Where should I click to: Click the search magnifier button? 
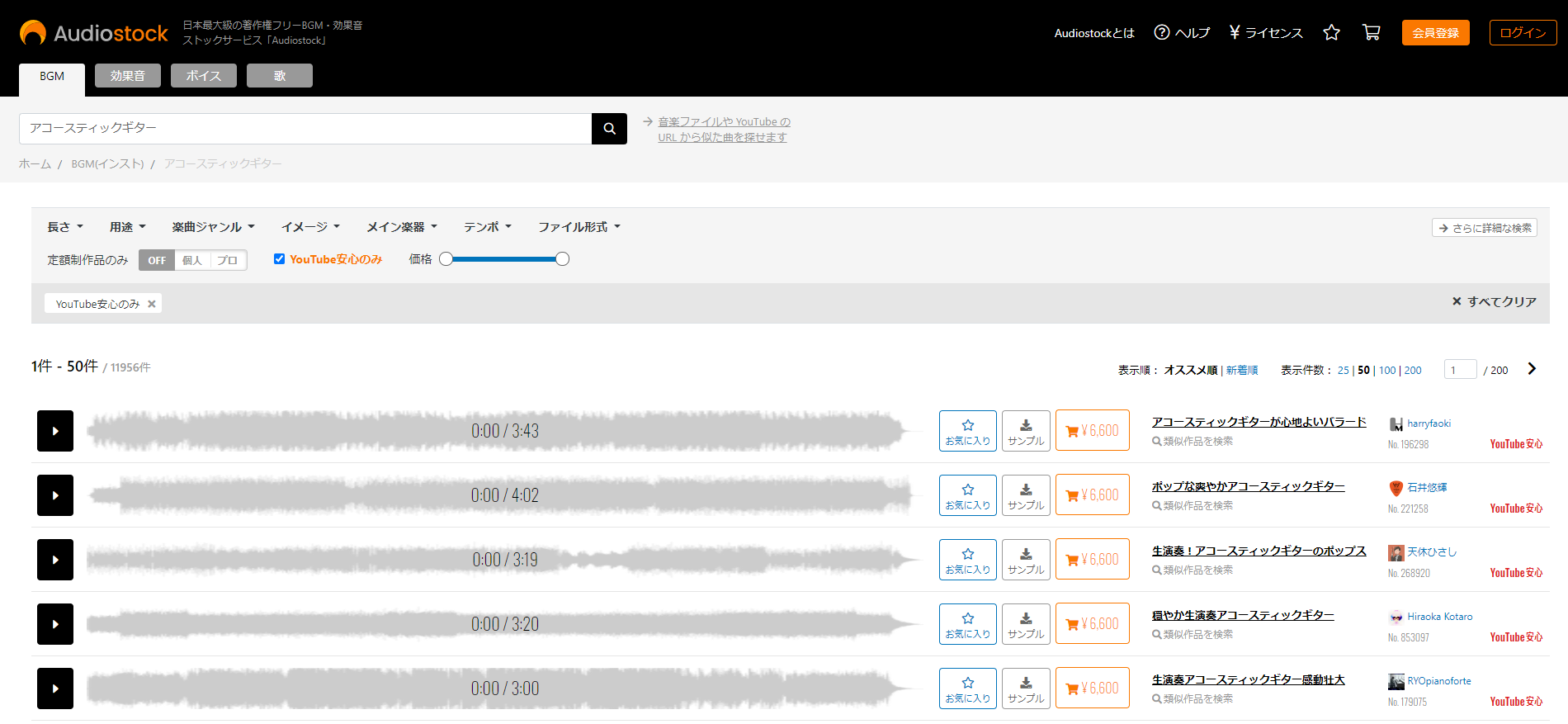[609, 129]
